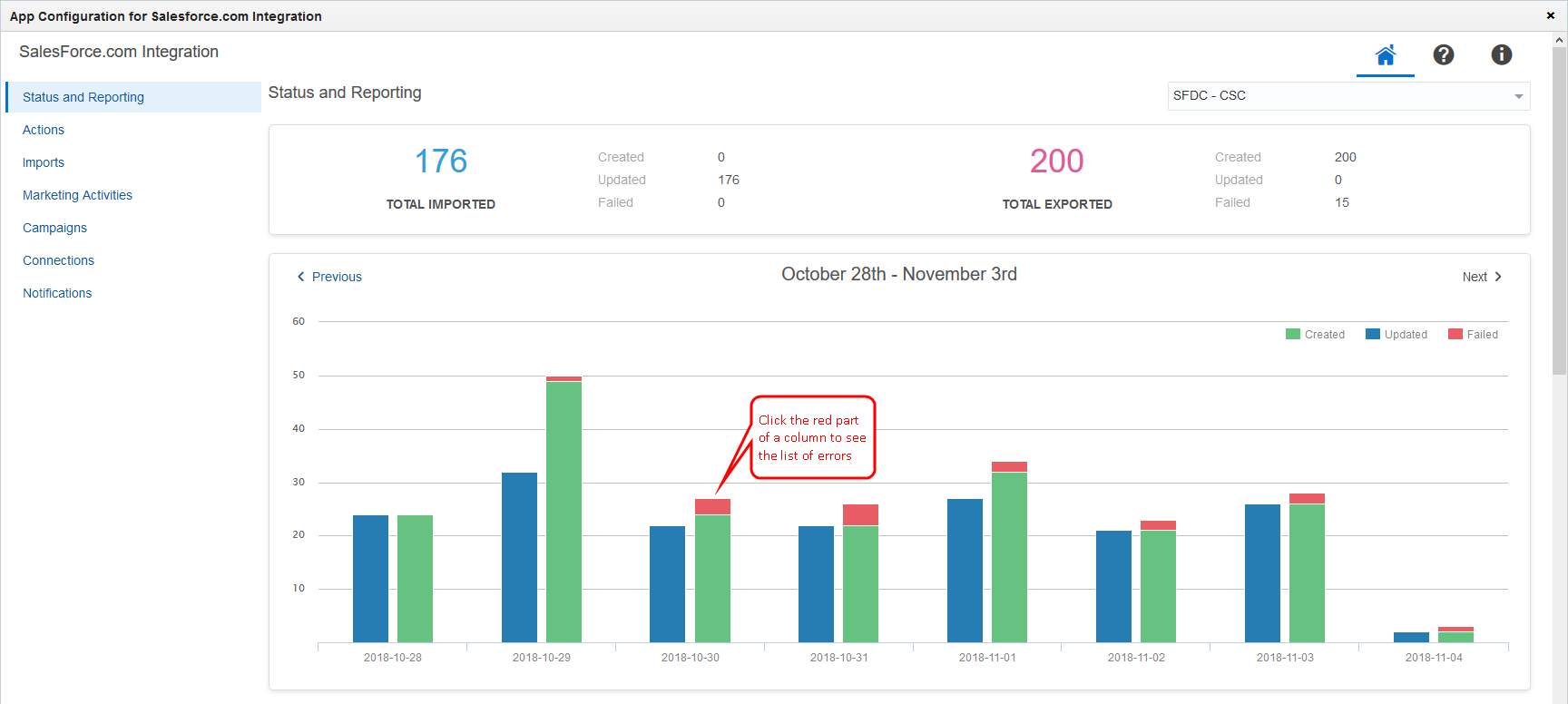Click the green created bar for 2018-11-01
The height and width of the screenshot is (704, 1568).
point(1009,557)
